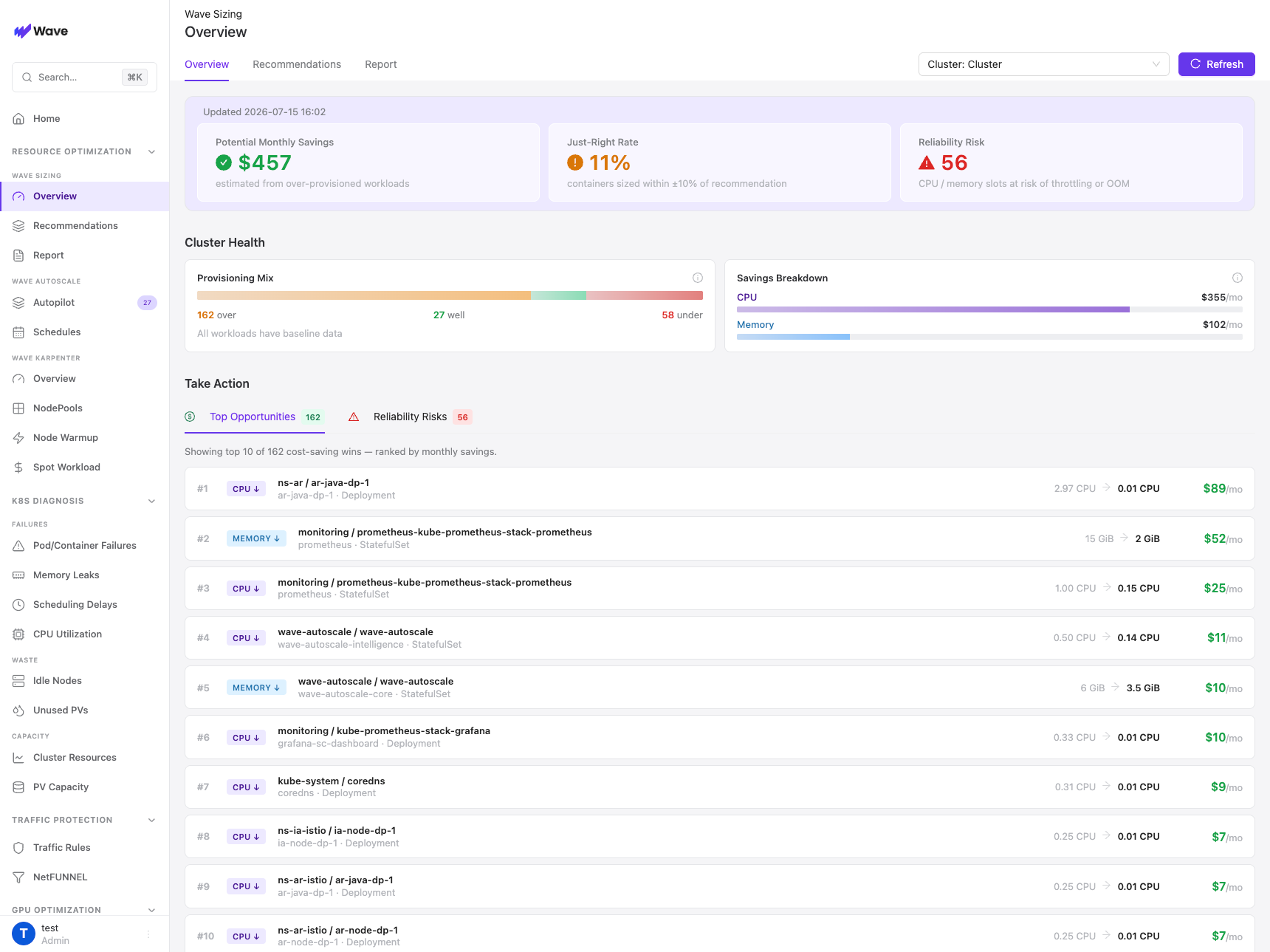Click the user avatar T icon
This screenshot has height=952, width=1270.
pyautogui.click(x=24, y=934)
